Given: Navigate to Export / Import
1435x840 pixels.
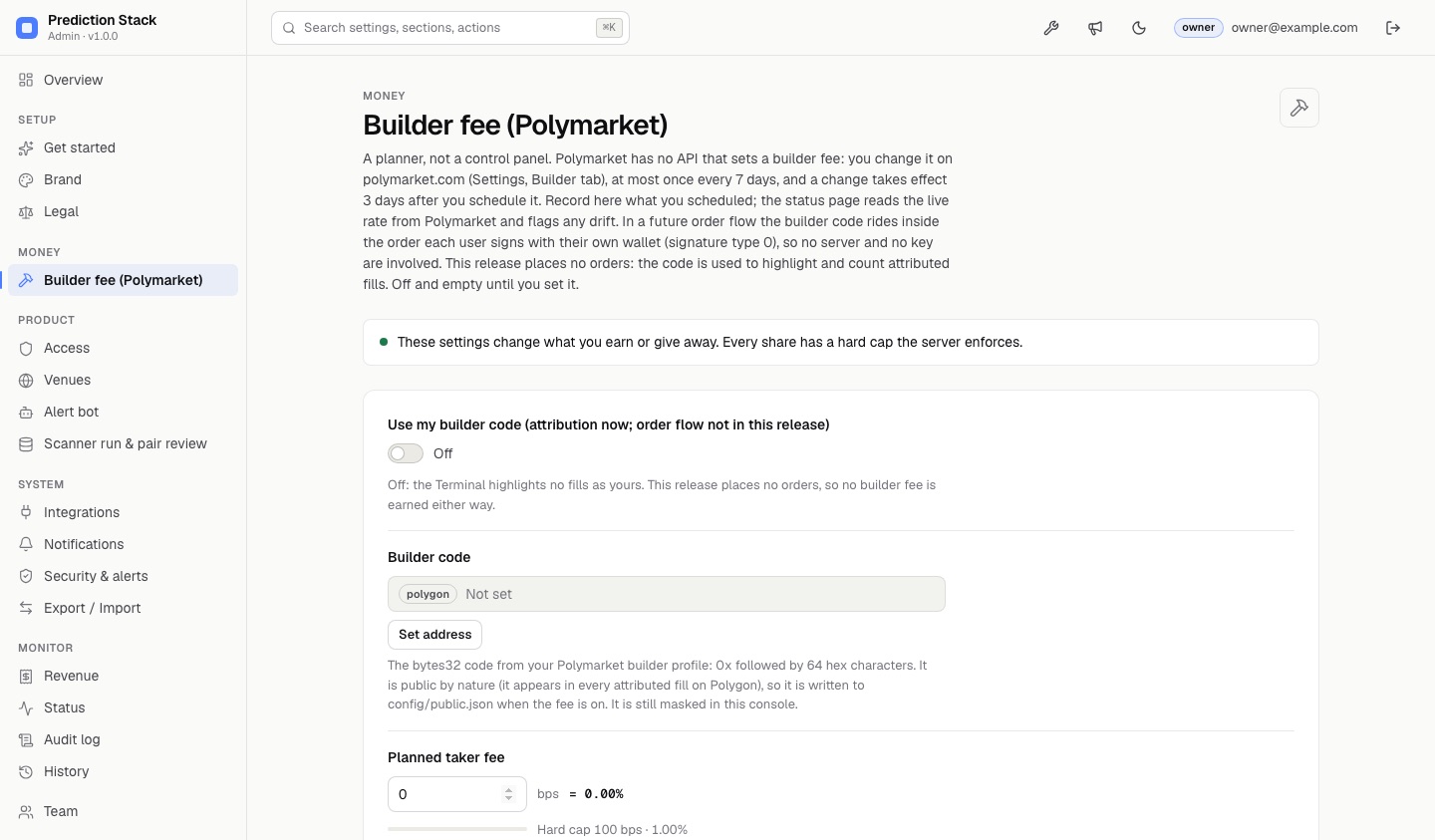Looking at the screenshot, I should pos(123,609).
